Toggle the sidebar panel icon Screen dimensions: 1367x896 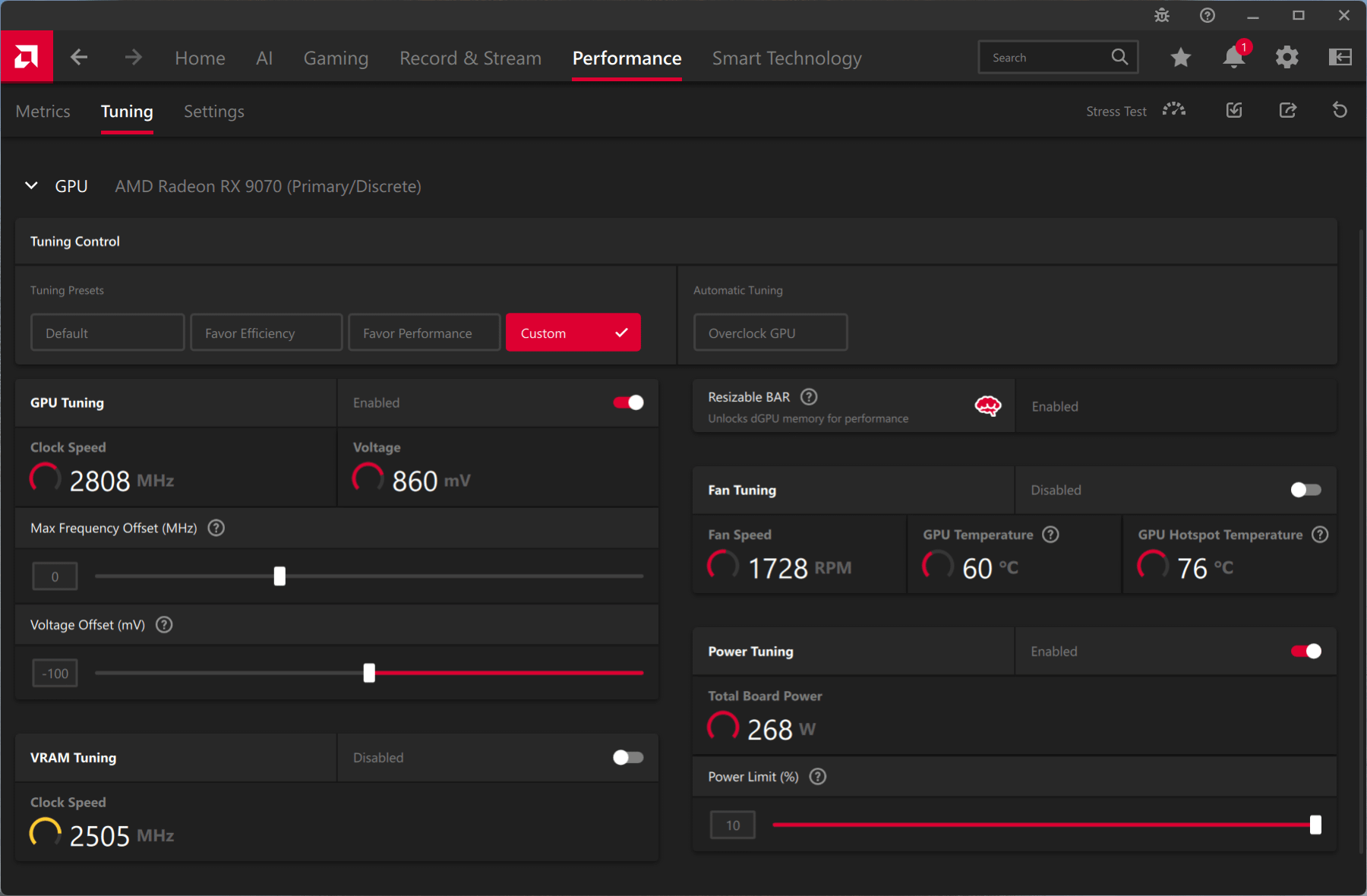tap(1340, 57)
